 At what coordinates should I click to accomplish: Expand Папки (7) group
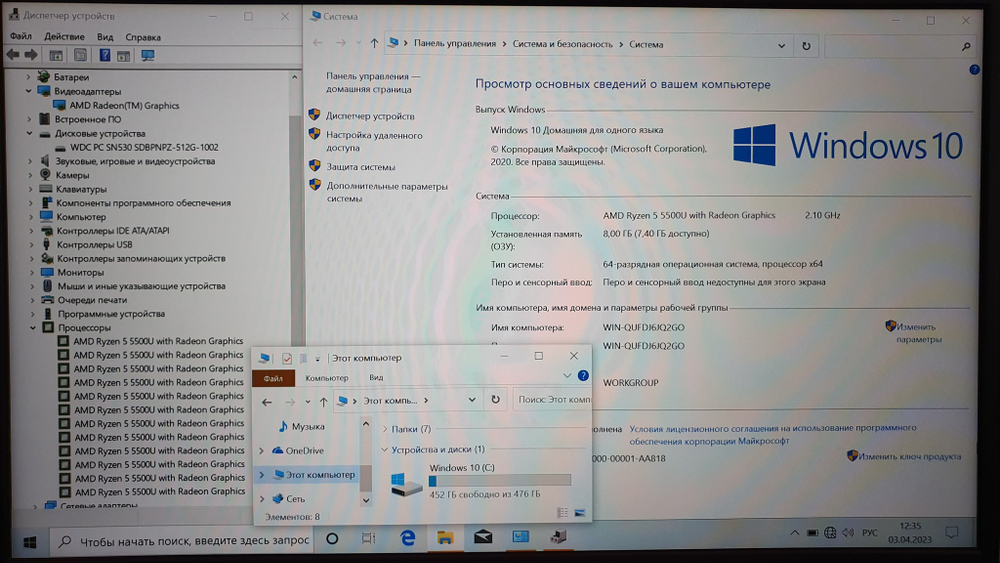point(385,429)
